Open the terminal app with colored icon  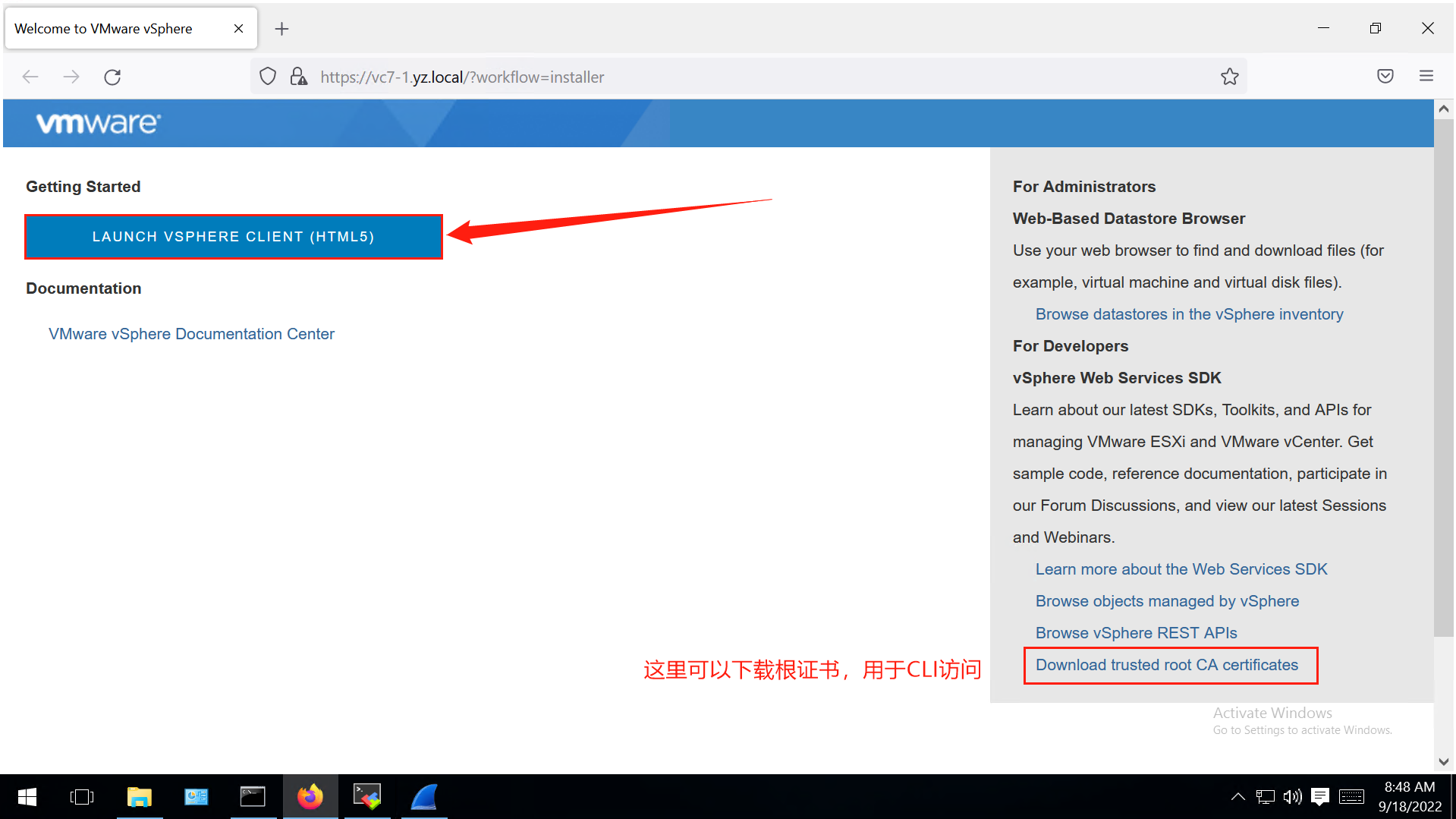[367, 797]
